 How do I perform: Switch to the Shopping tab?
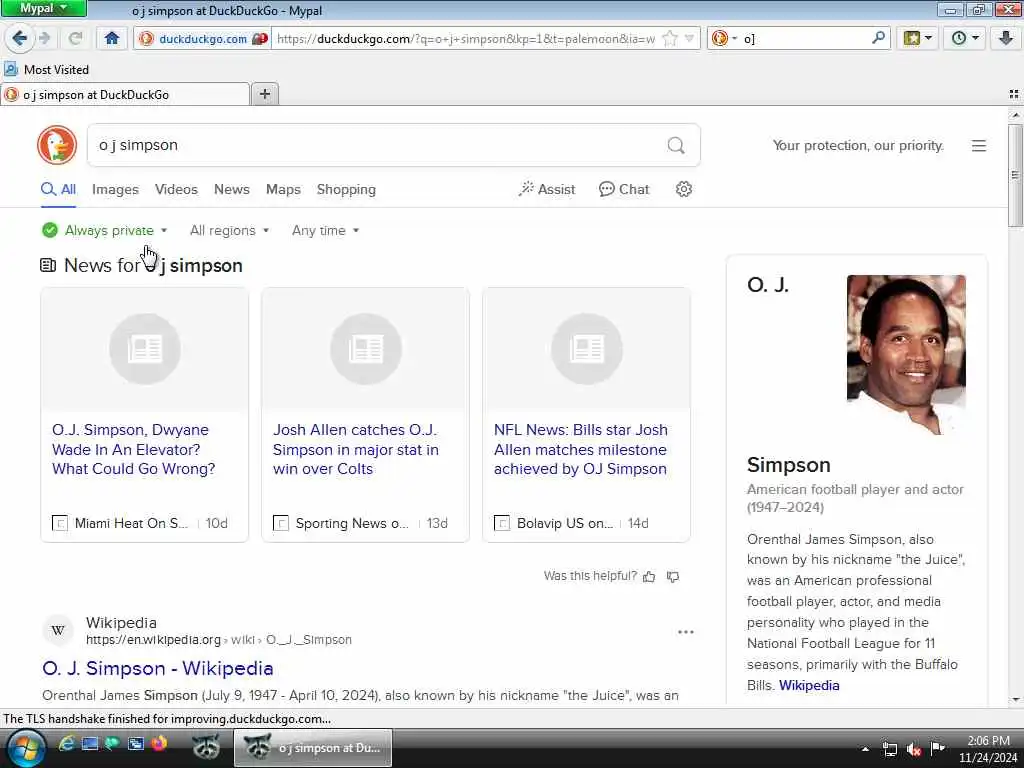[x=346, y=189]
